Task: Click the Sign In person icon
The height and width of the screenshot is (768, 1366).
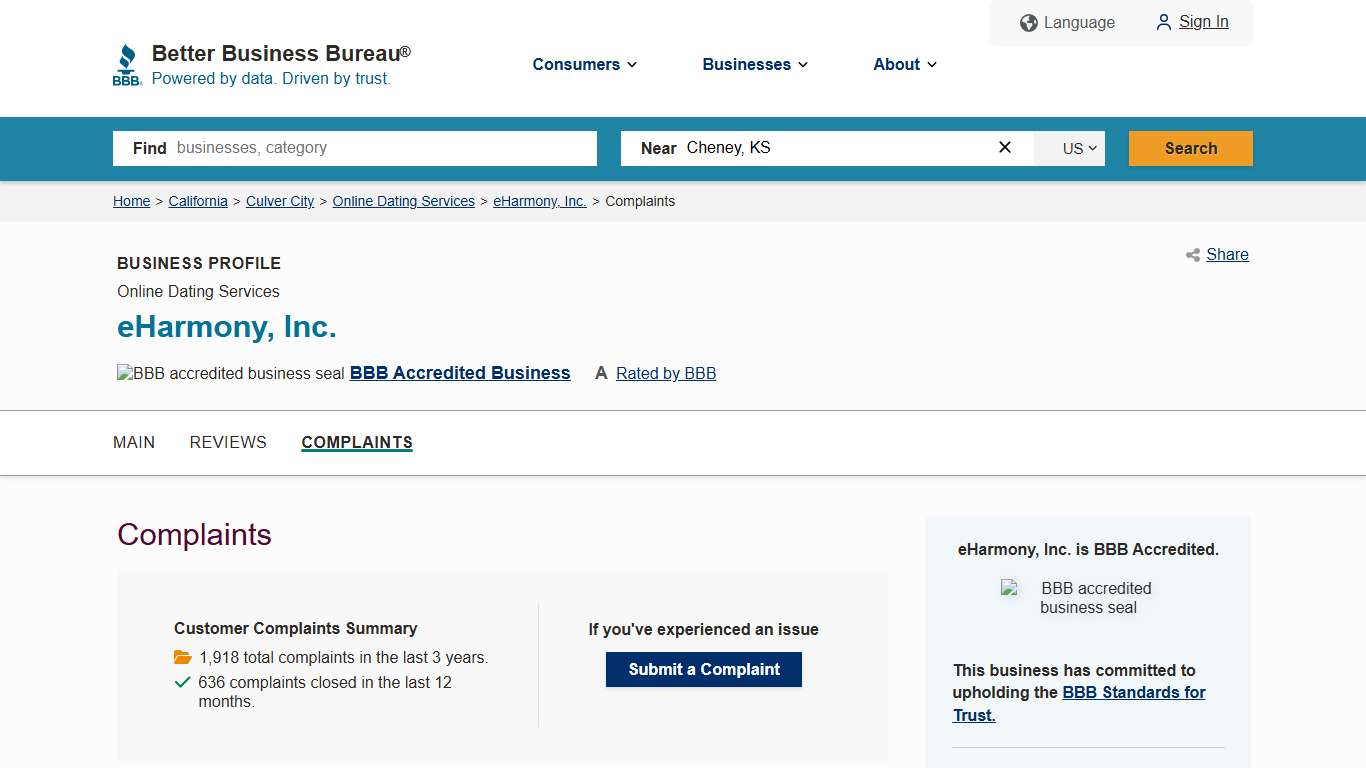Action: [x=1163, y=22]
